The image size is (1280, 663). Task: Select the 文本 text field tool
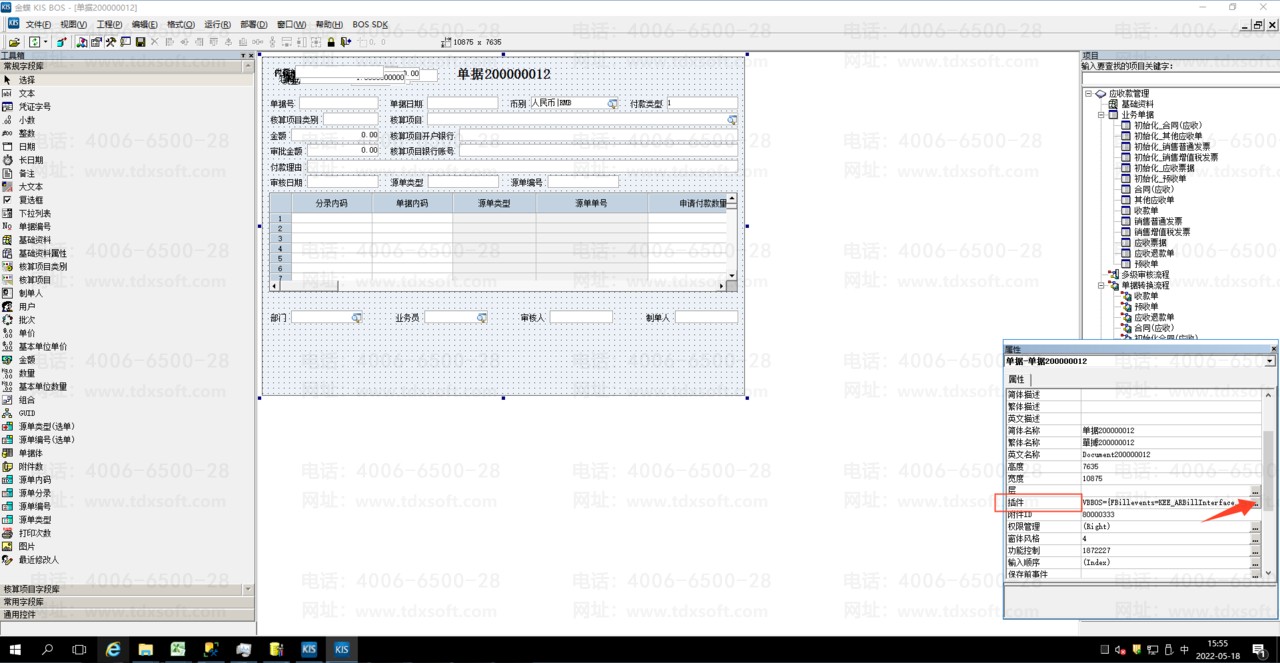(x=27, y=93)
